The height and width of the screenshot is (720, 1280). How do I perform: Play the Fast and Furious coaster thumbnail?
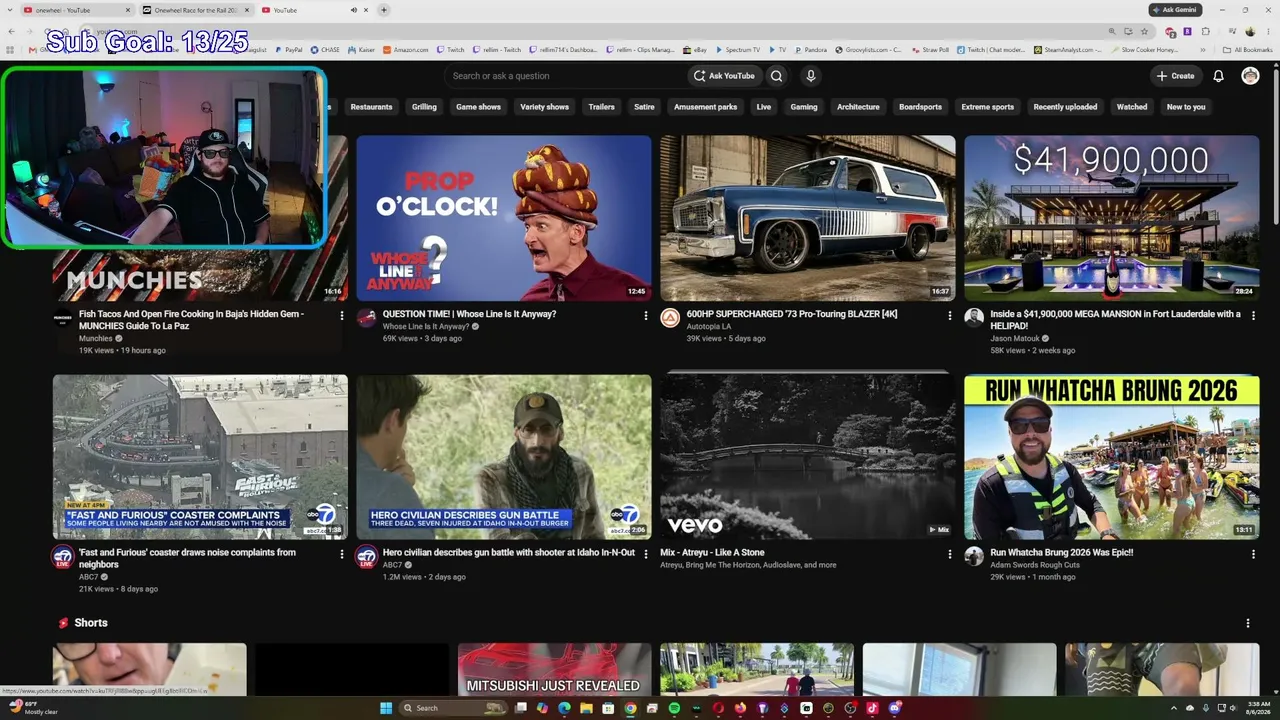tap(200, 457)
